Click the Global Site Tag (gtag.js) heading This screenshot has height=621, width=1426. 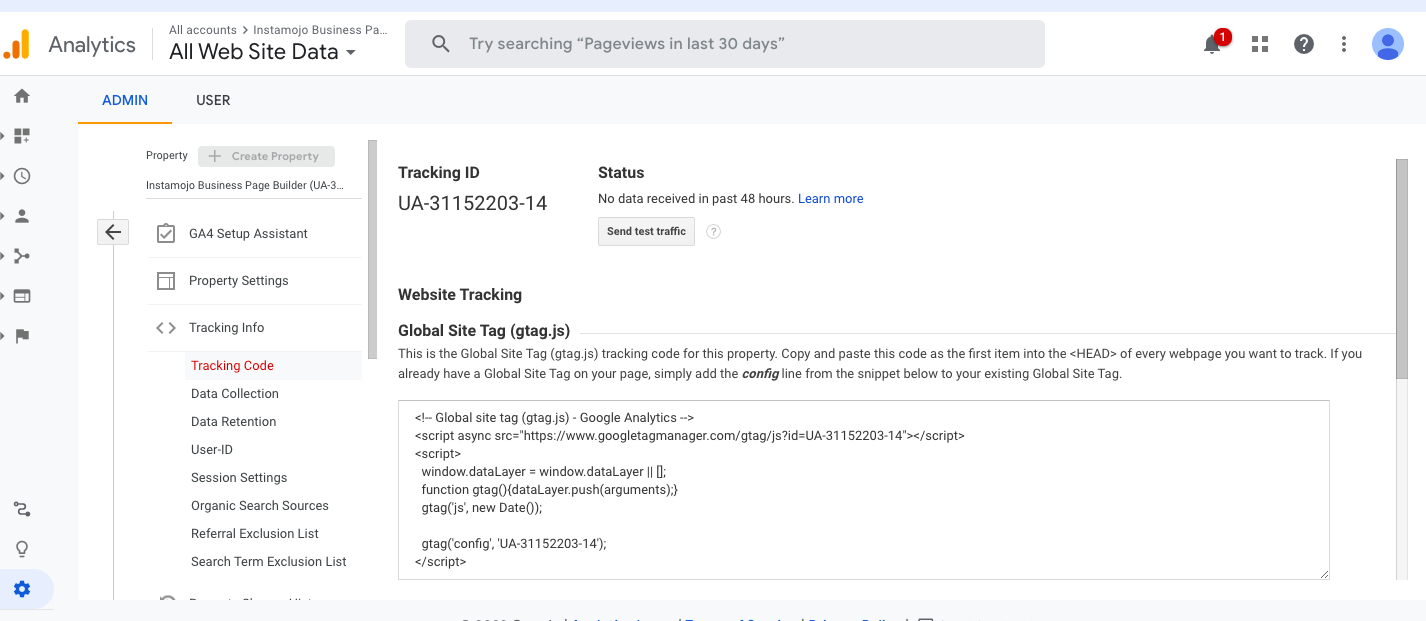[484, 331]
